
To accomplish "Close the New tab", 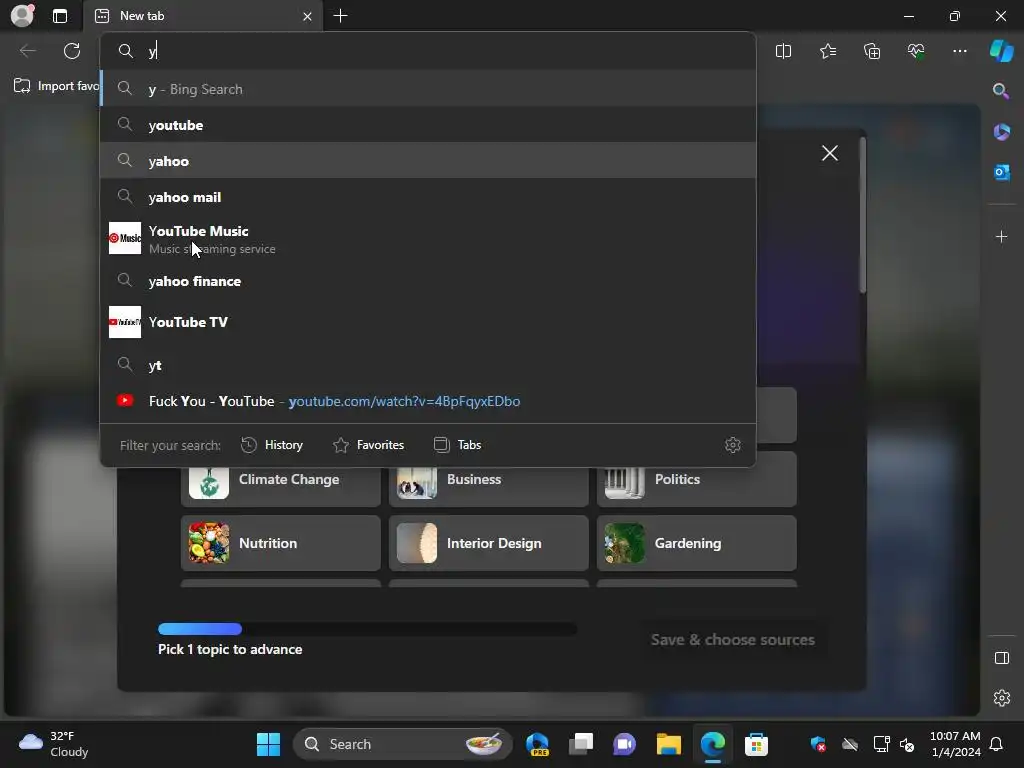I will 307,16.
